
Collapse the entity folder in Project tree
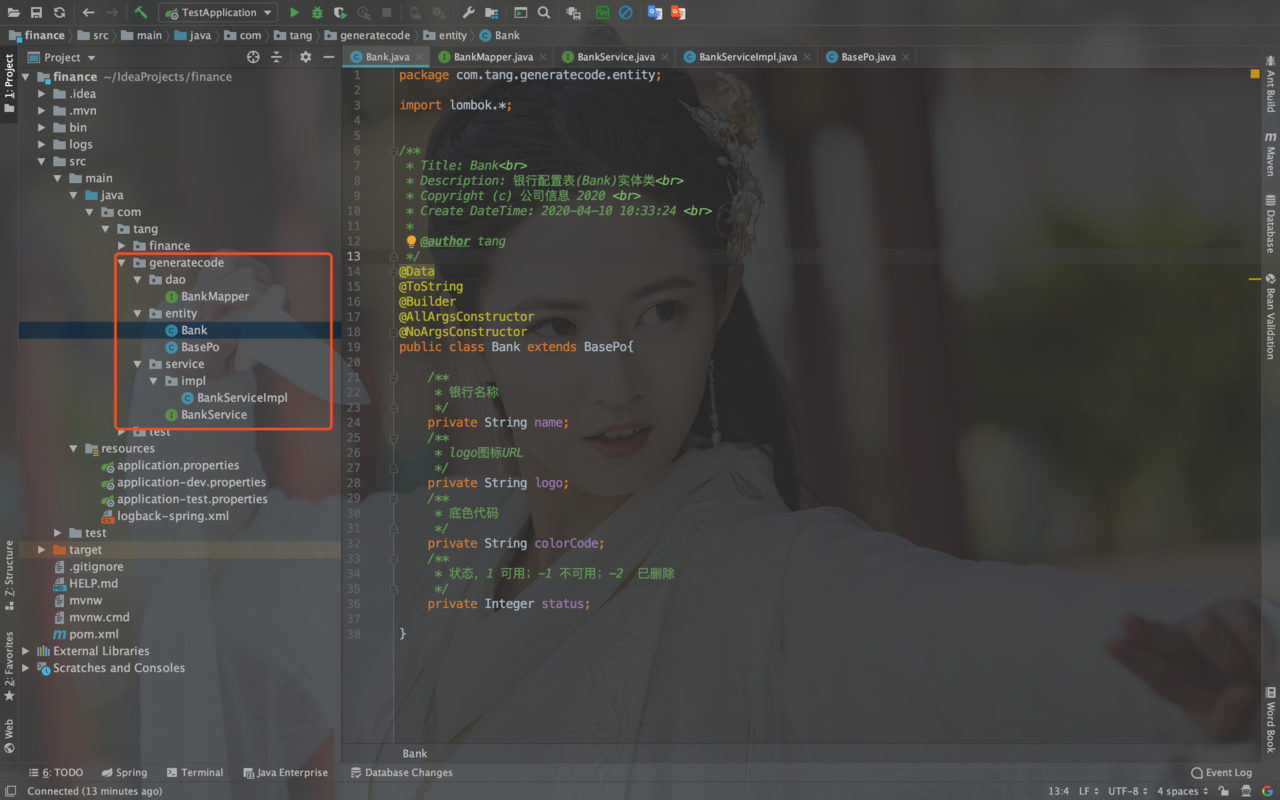137,313
